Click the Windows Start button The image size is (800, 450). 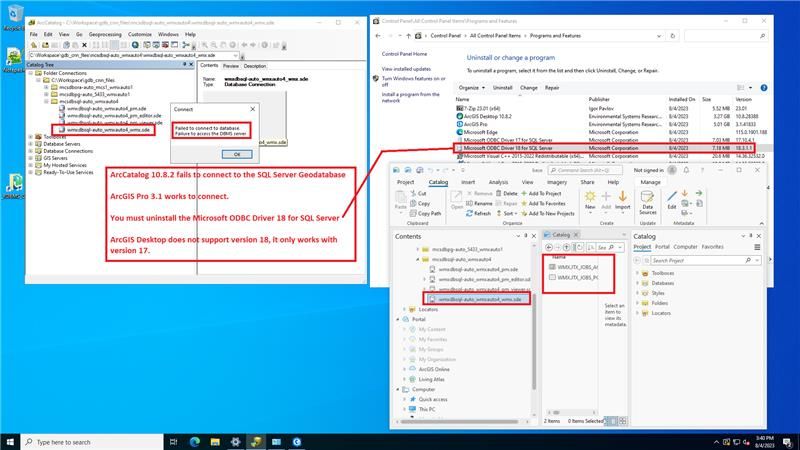[10, 442]
